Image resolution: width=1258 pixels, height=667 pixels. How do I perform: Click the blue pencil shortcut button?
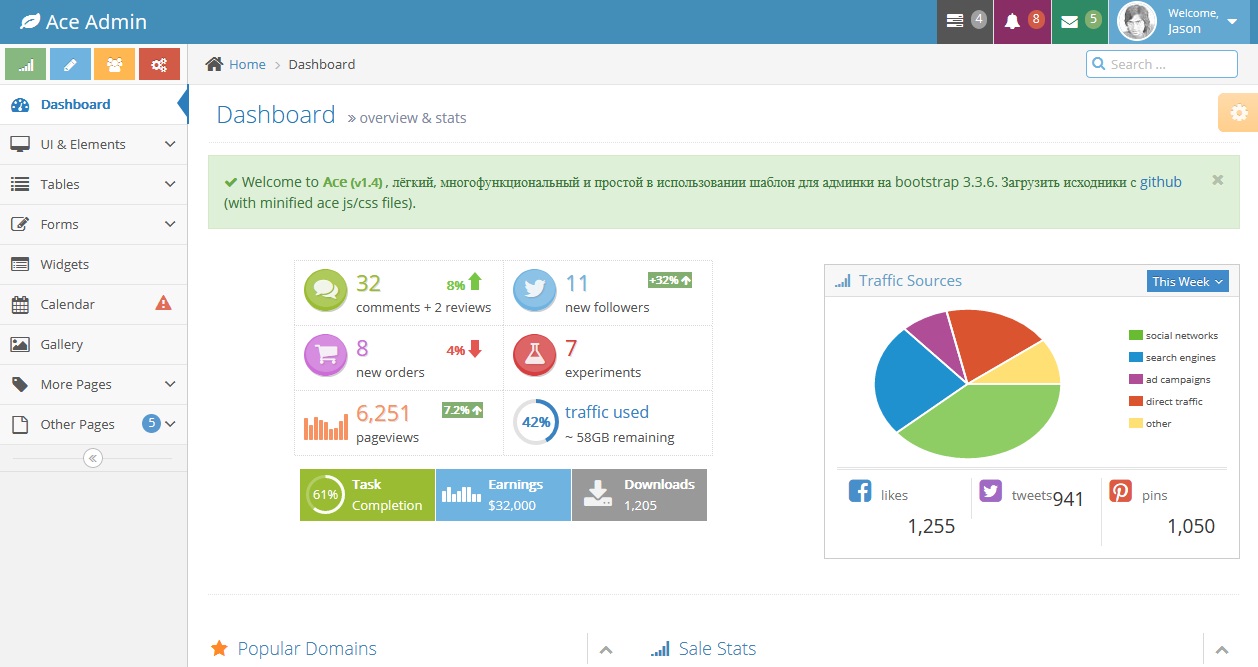tap(70, 64)
